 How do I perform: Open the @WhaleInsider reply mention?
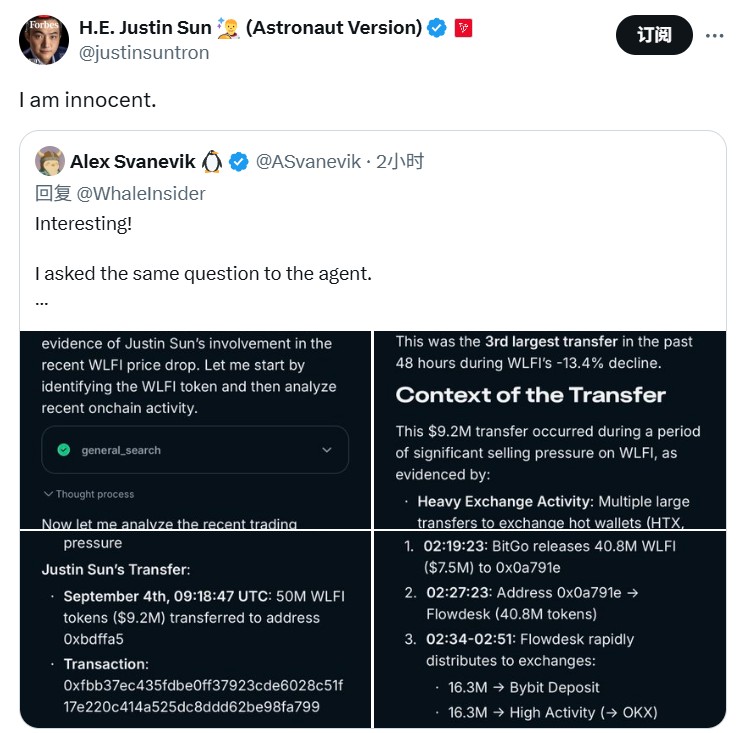coord(141,193)
